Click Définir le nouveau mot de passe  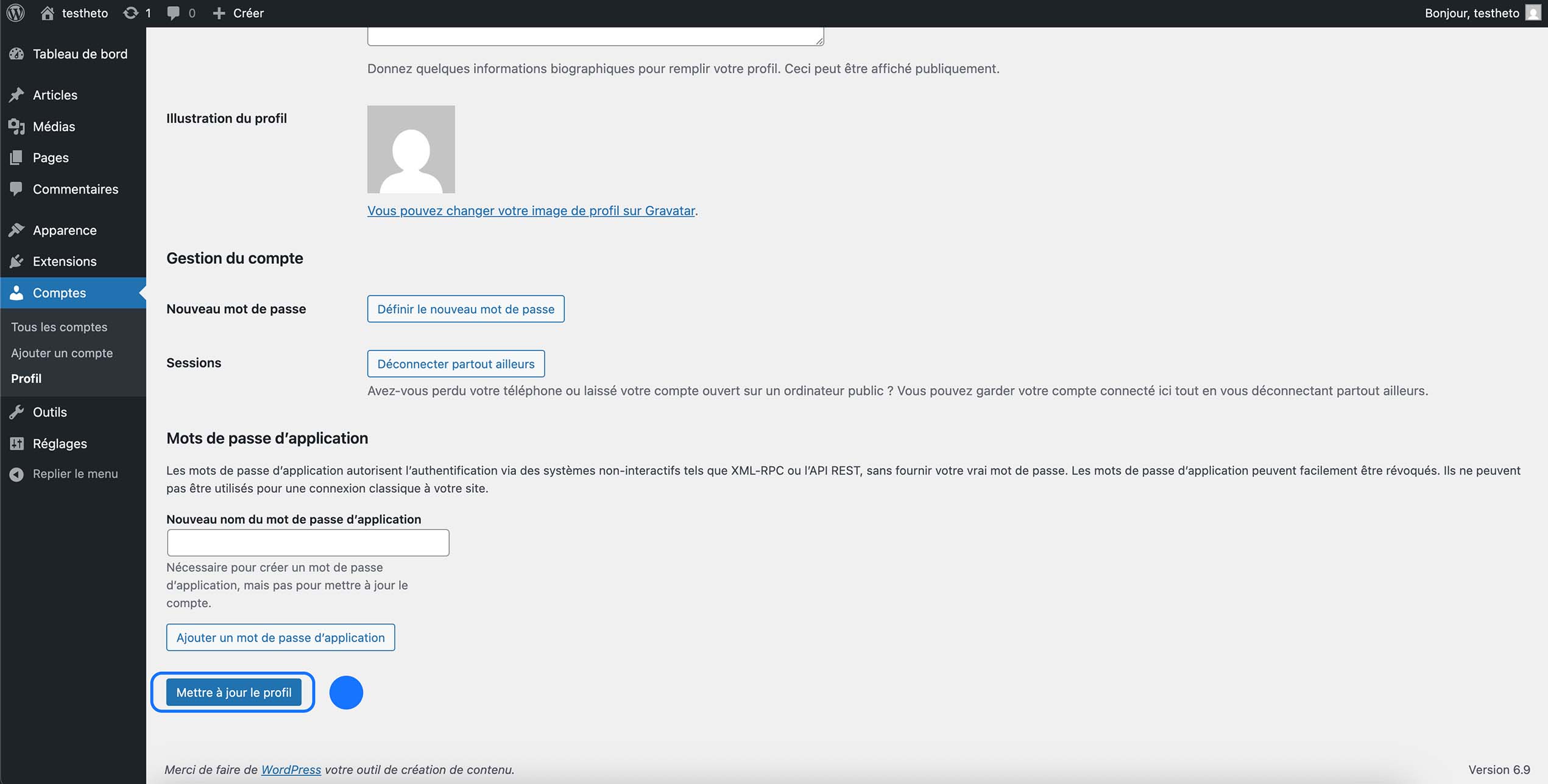[465, 309]
